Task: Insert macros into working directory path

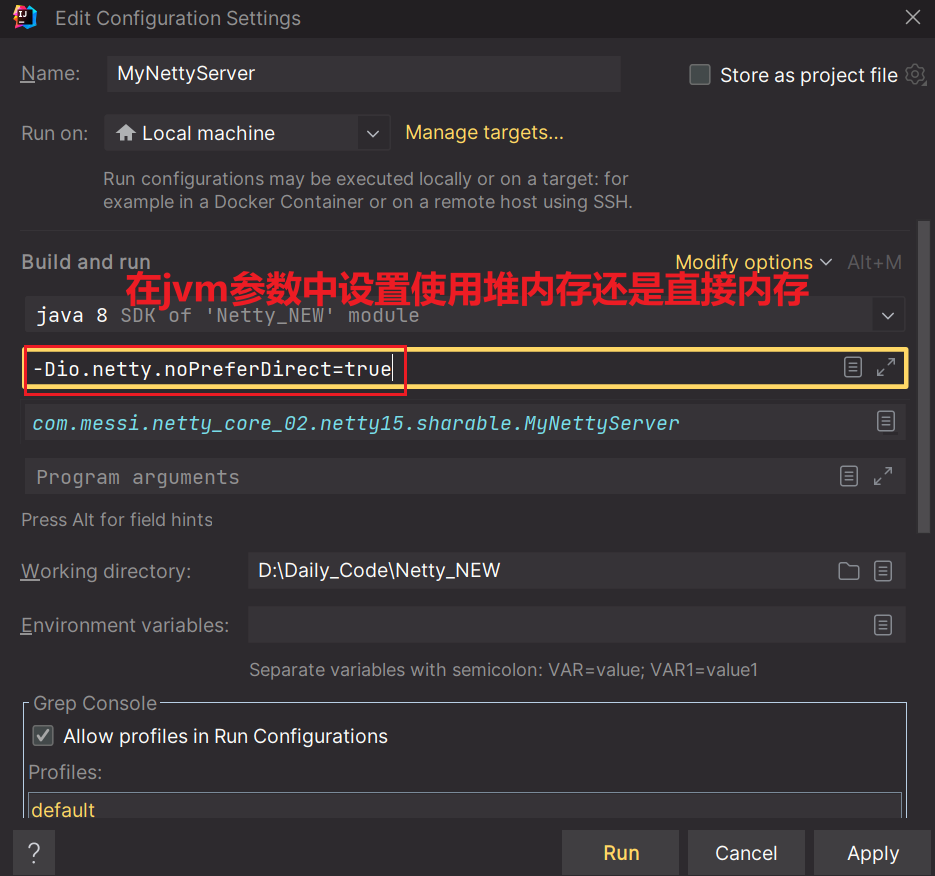Action: coord(883,570)
